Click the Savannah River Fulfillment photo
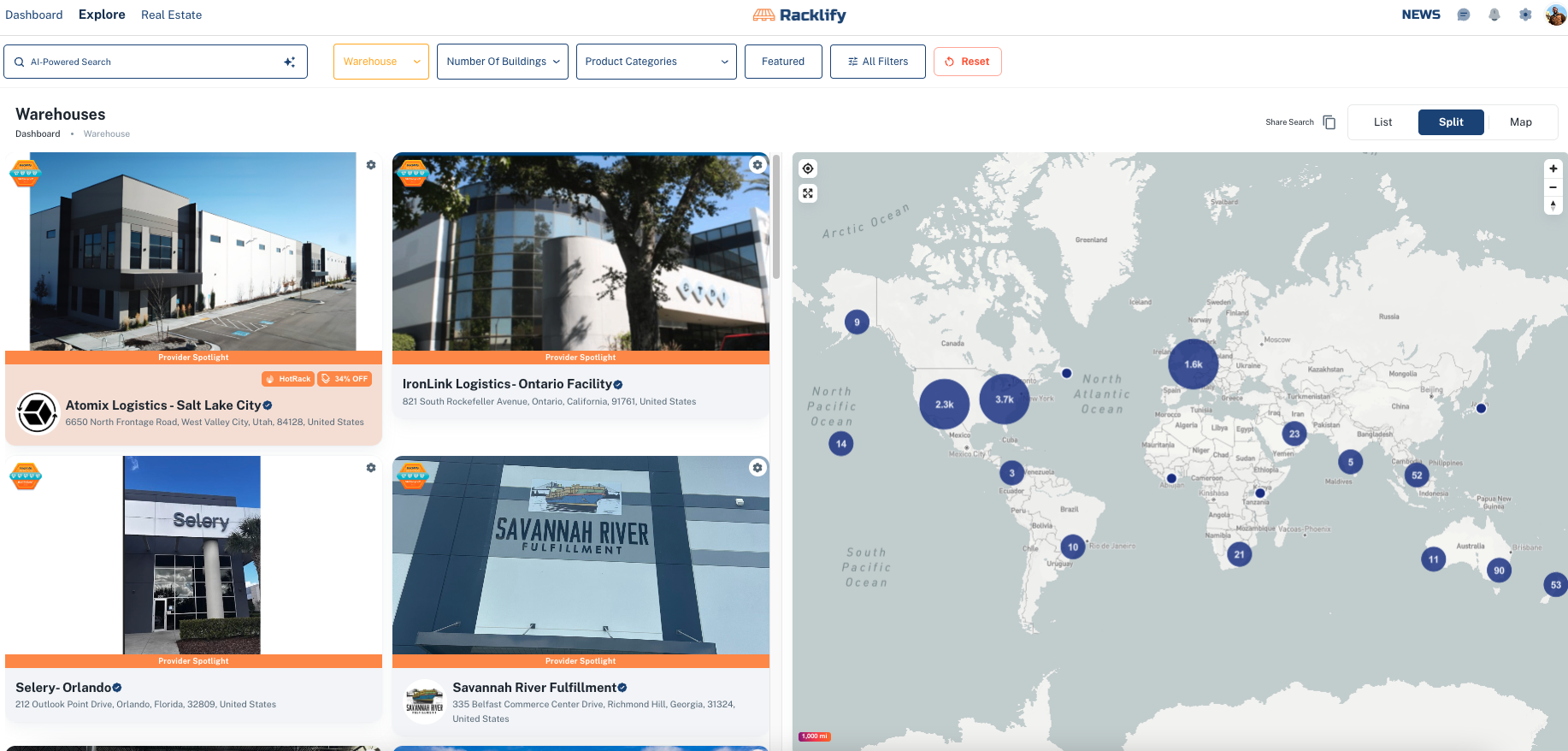 pos(581,555)
